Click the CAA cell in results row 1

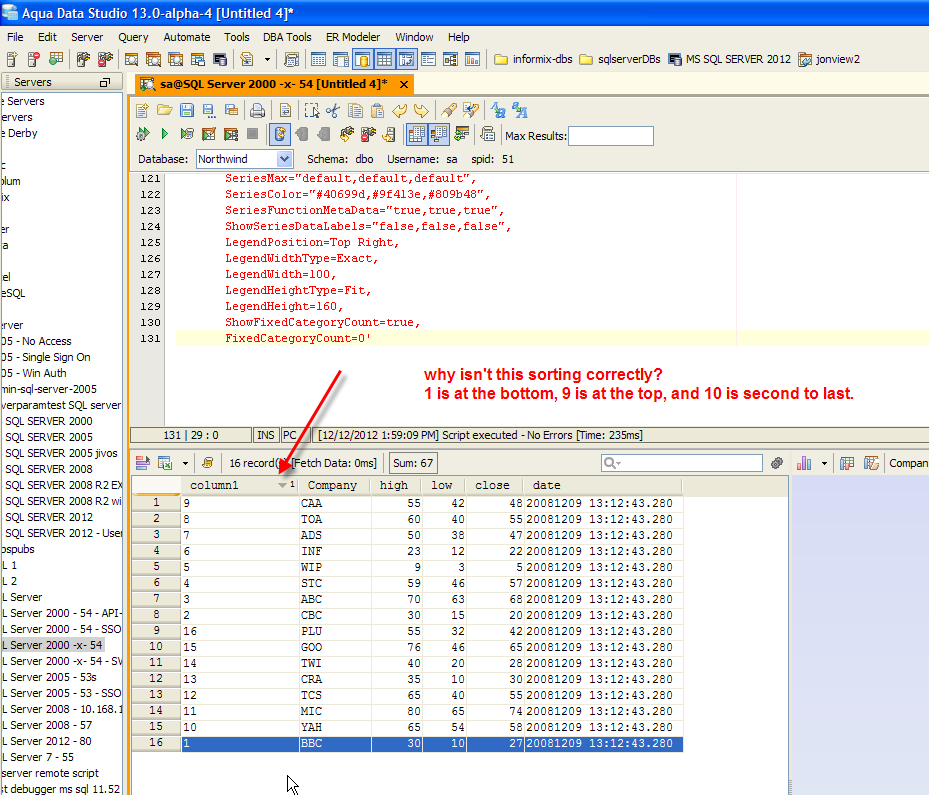click(335, 503)
